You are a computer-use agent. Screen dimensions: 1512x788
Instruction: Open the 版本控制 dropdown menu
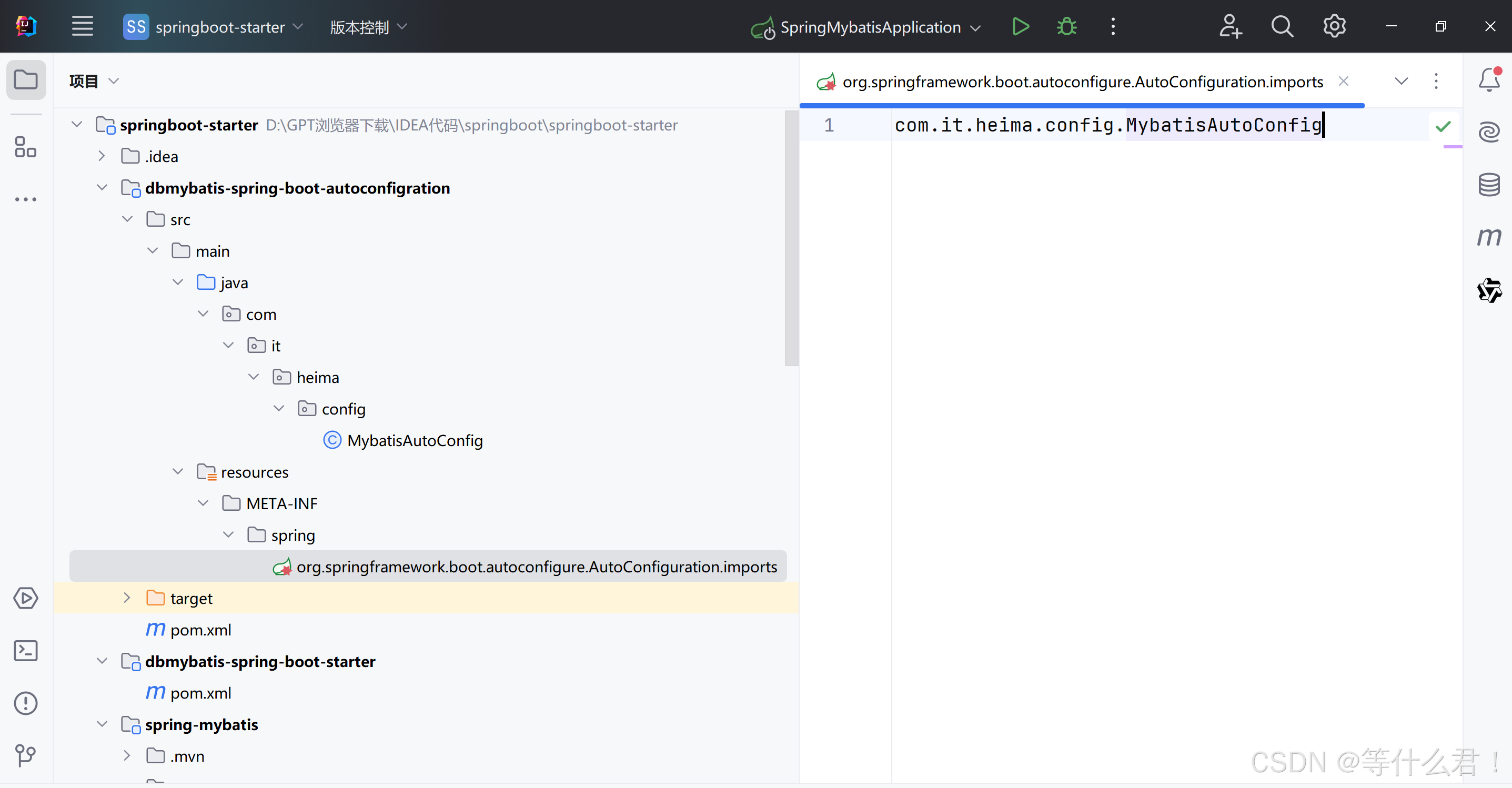click(x=368, y=27)
